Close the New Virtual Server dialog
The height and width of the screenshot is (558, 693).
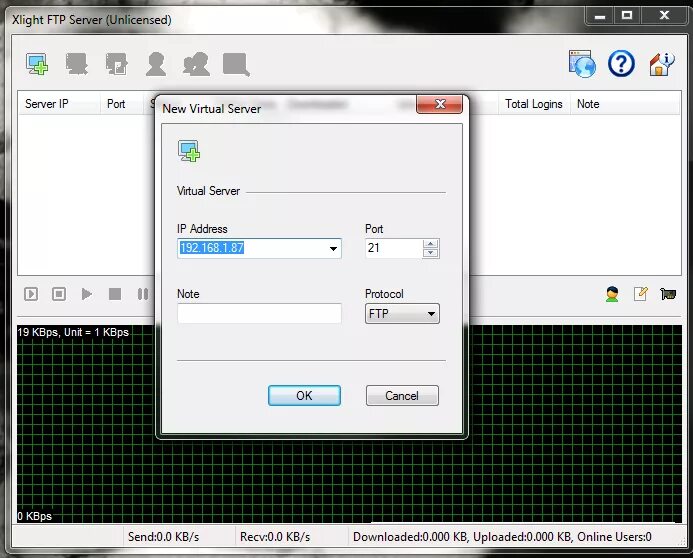(x=439, y=104)
